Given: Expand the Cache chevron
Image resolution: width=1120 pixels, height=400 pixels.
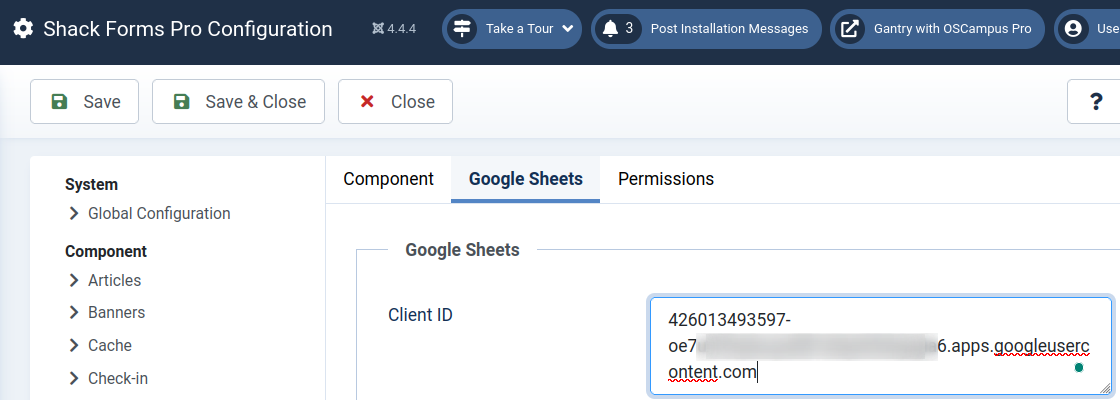Looking at the screenshot, I should (73, 346).
